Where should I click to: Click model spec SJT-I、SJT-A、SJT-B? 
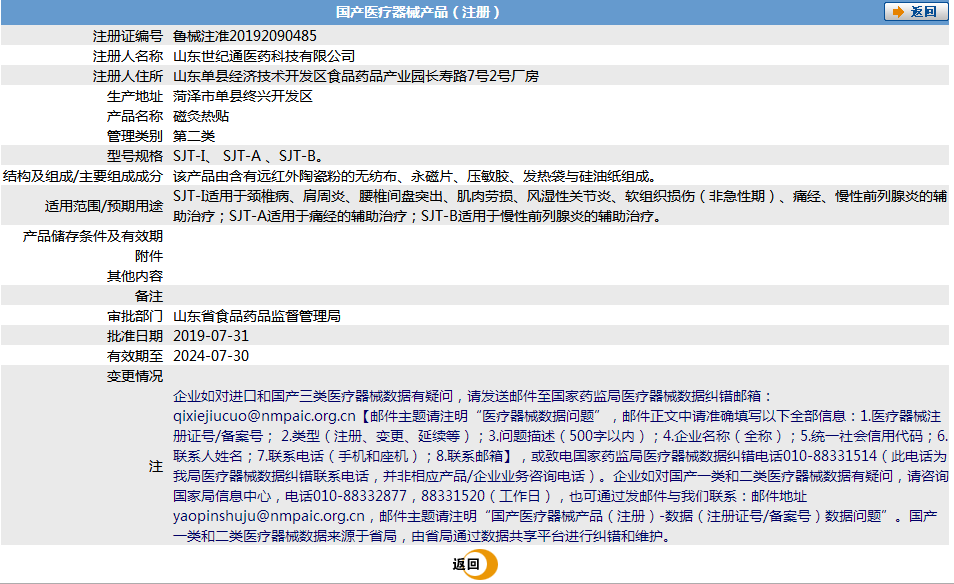(248, 156)
